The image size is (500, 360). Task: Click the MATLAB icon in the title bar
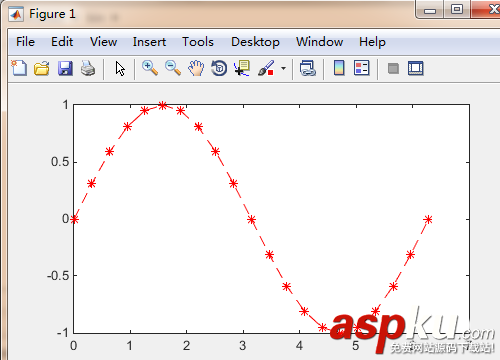click(16, 14)
